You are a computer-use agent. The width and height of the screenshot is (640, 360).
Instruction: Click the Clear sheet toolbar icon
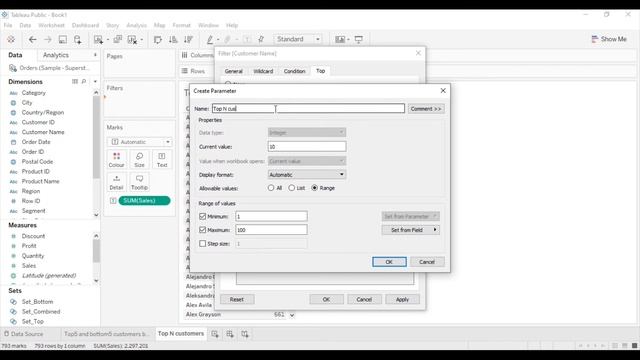pos(132,39)
